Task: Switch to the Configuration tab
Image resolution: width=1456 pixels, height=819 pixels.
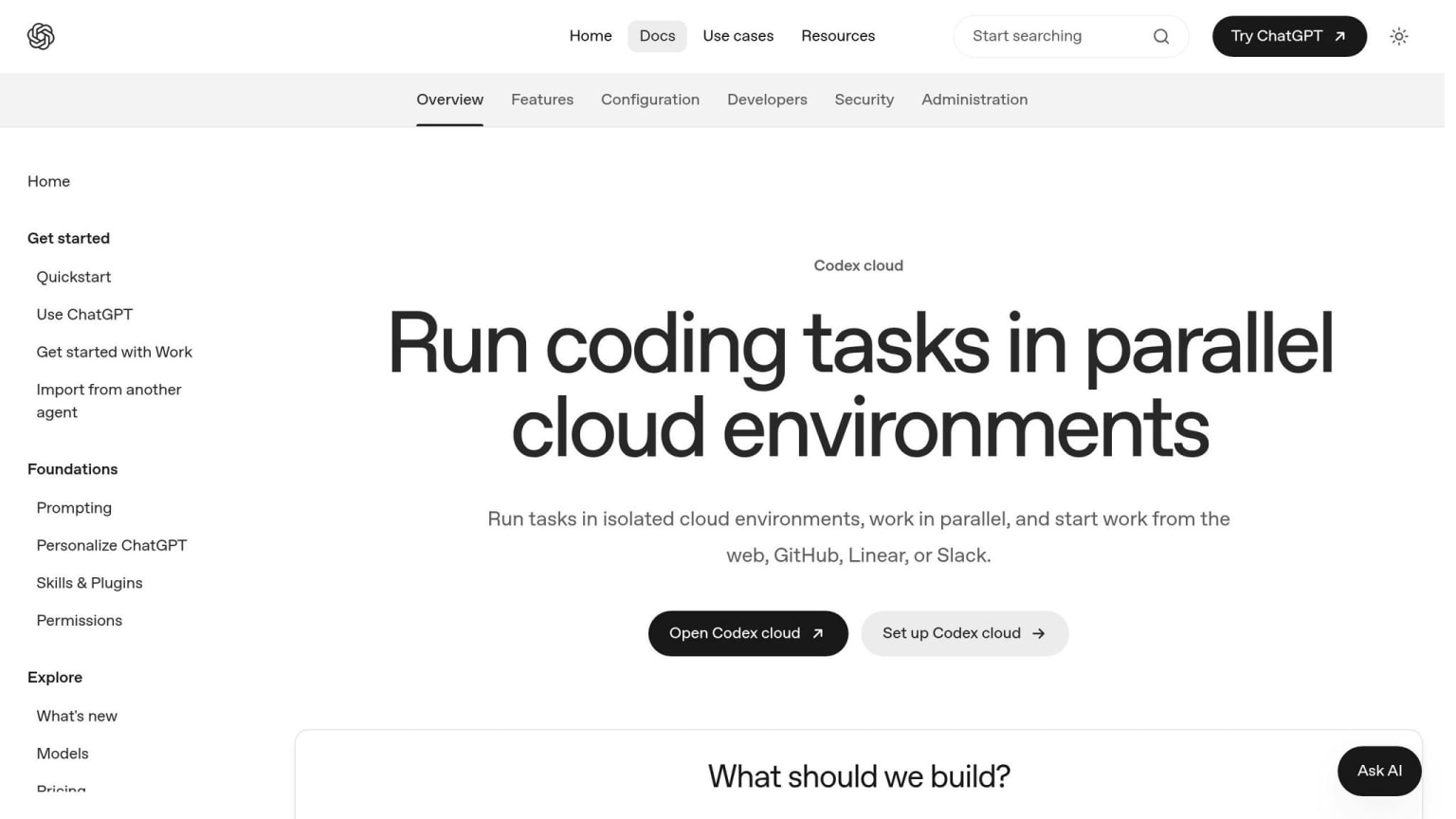Action: tap(650, 100)
